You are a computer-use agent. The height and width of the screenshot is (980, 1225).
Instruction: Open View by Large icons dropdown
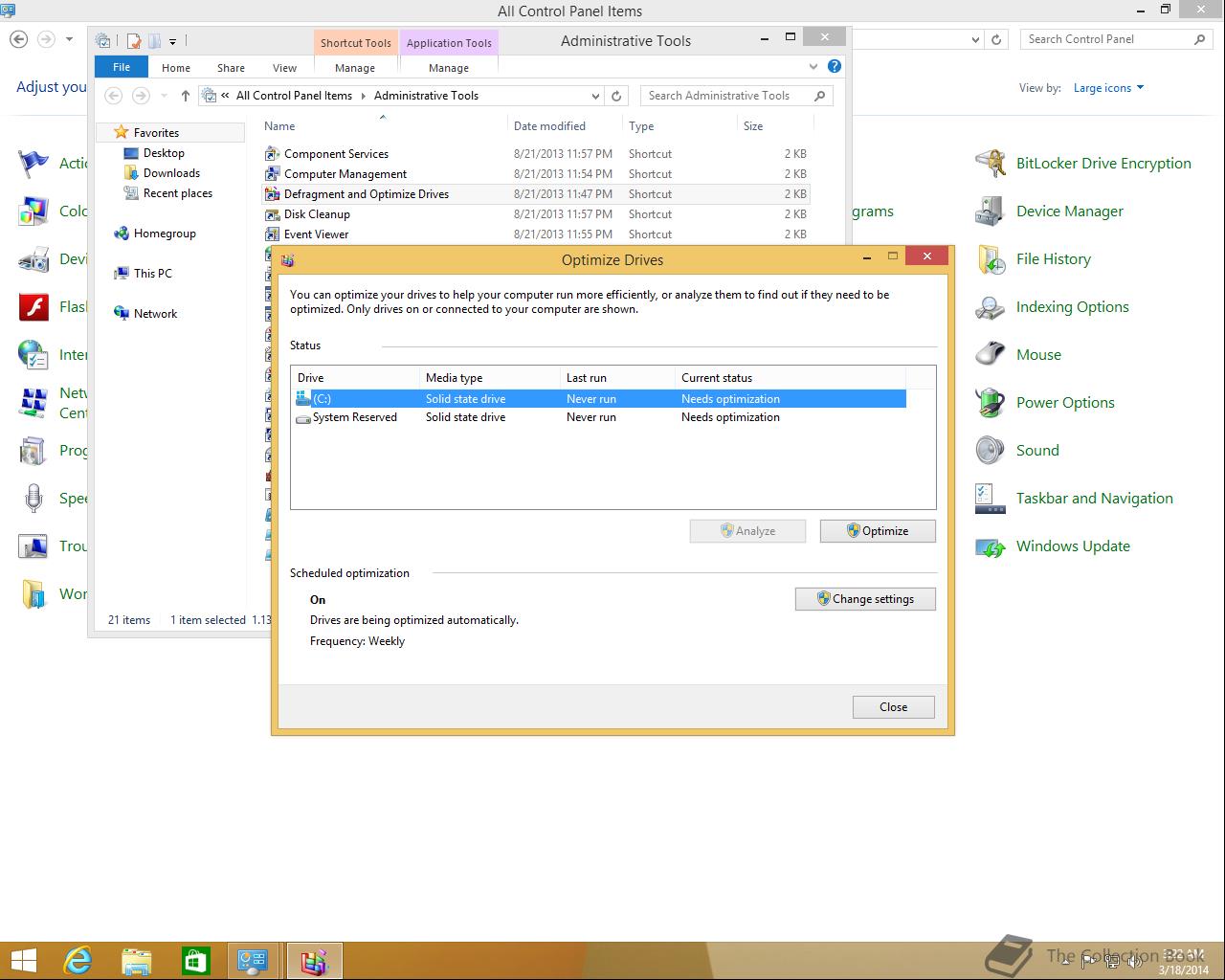point(1108,88)
